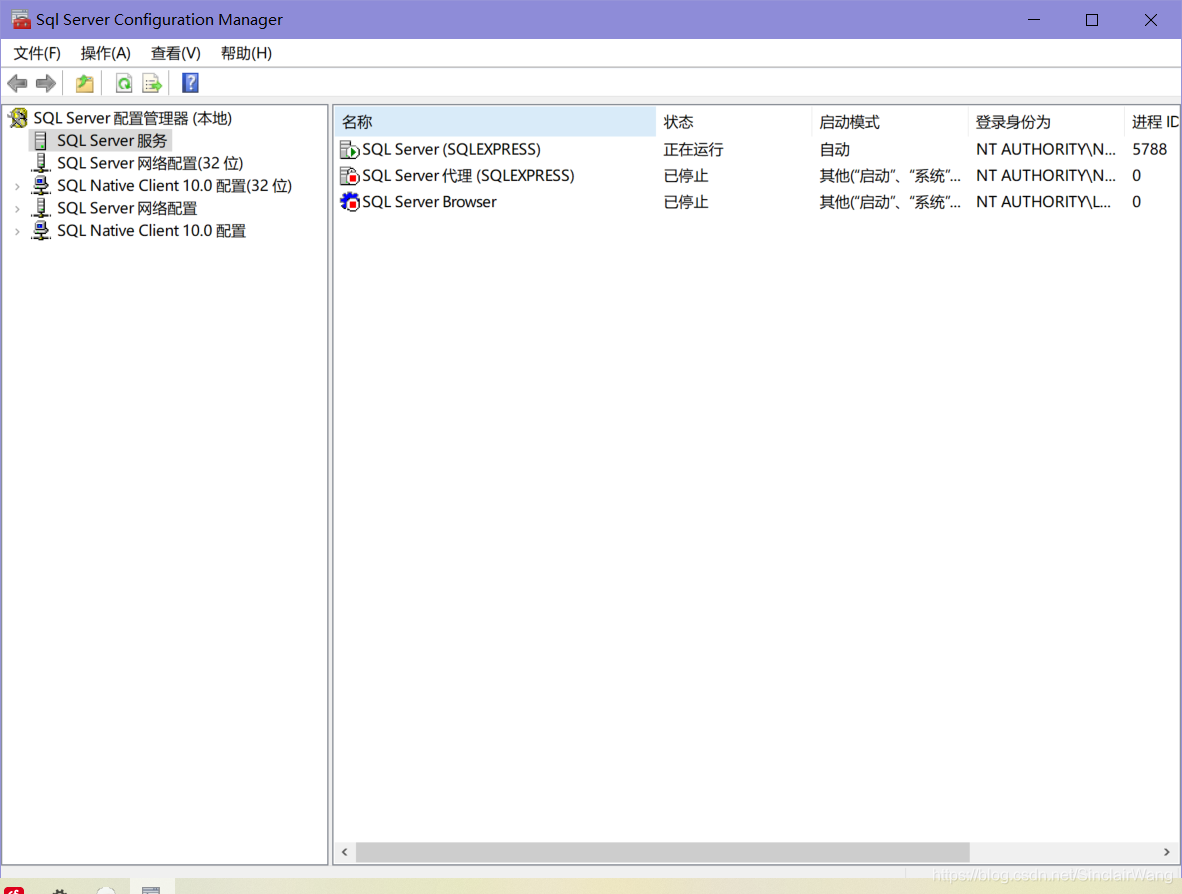Open the 帮助(H) menu
Image resolution: width=1182 pixels, height=894 pixels.
247,54
